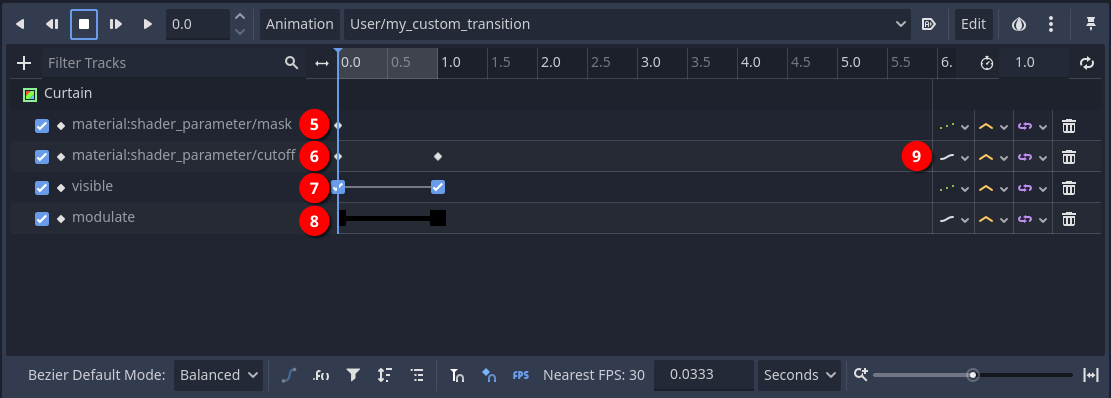This screenshot has width=1111, height=398.
Task: Enable onion skinning icon
Action: click(x=1019, y=24)
